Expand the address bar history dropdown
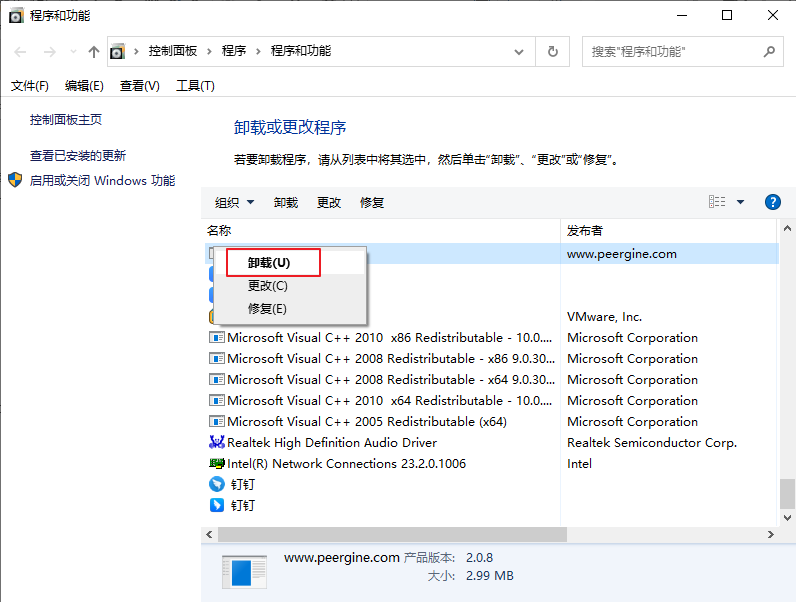Viewport: 796px width, 602px height. (518, 52)
